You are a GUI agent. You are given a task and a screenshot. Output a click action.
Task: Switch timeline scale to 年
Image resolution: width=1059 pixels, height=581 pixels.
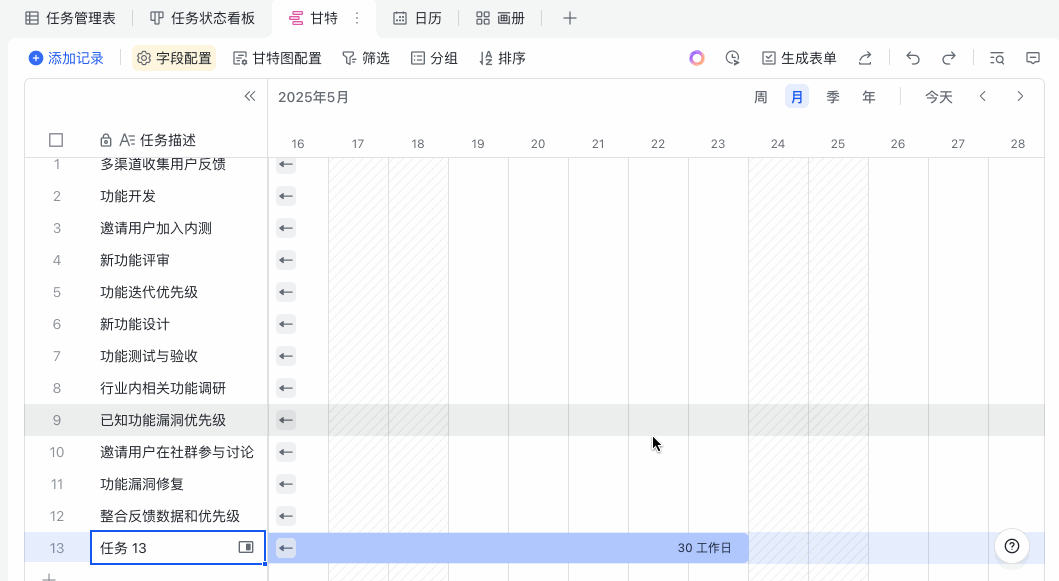[x=869, y=97]
